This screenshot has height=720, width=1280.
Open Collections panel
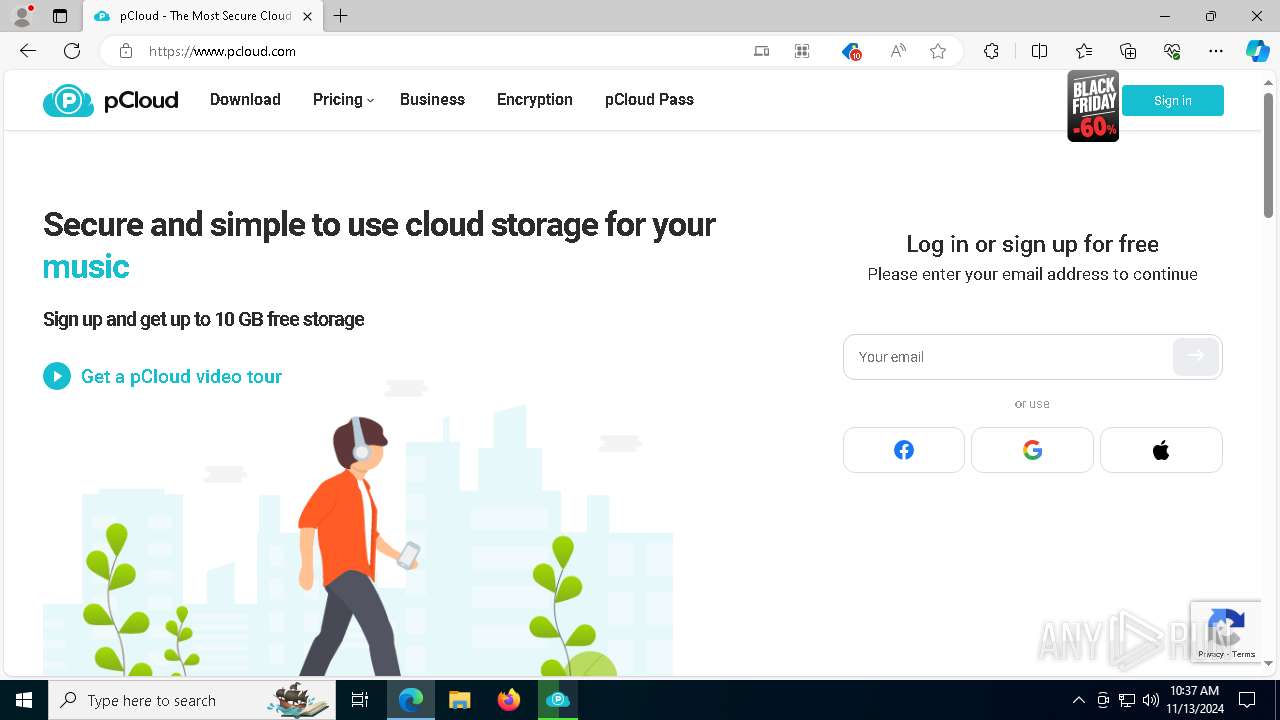tap(1128, 51)
